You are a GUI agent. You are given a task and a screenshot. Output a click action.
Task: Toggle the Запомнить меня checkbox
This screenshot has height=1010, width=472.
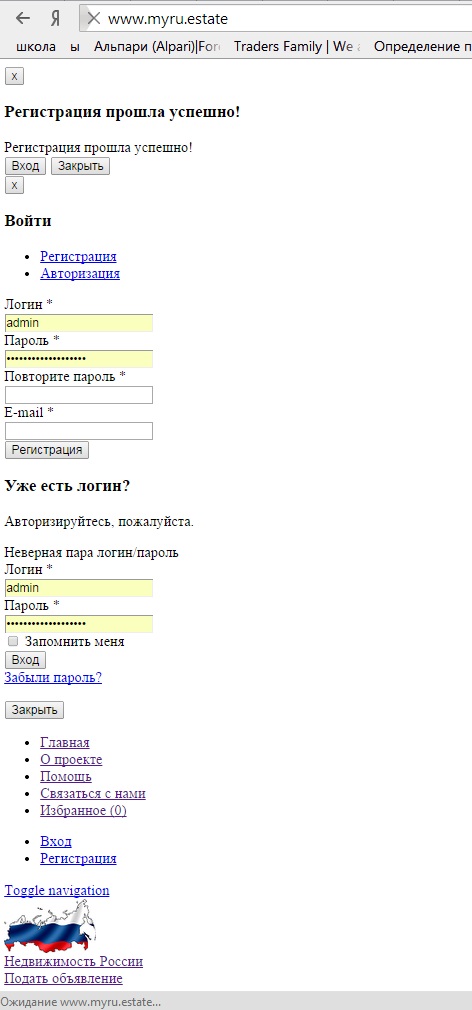(x=13, y=642)
